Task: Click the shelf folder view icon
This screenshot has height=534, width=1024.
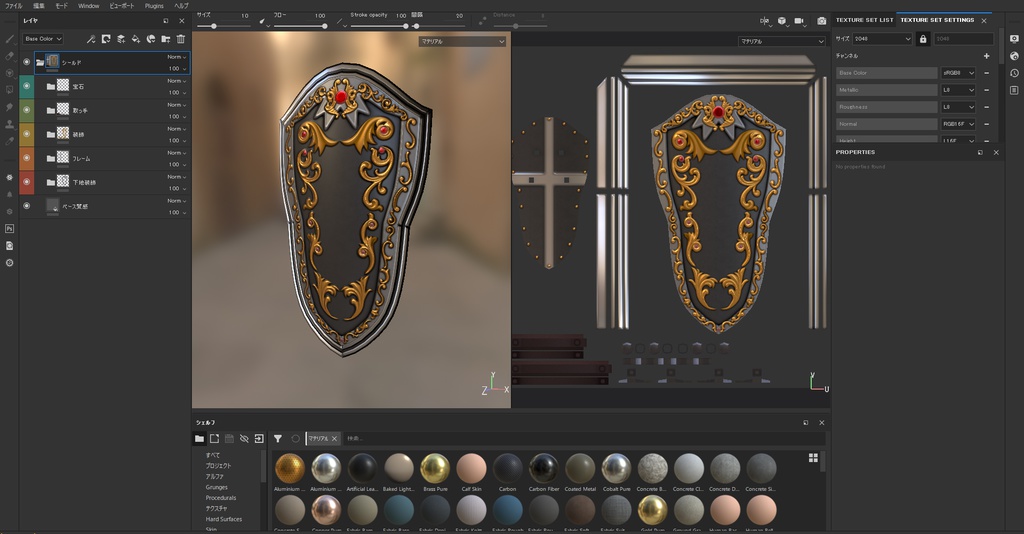Action: tap(199, 439)
